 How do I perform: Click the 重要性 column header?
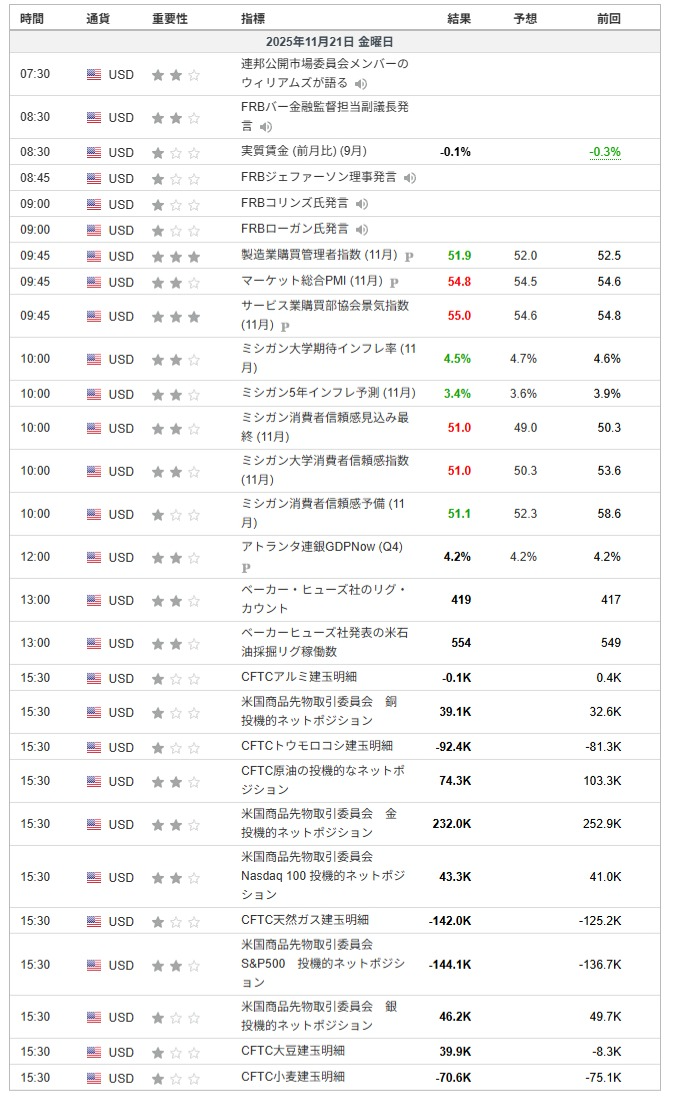(170, 18)
